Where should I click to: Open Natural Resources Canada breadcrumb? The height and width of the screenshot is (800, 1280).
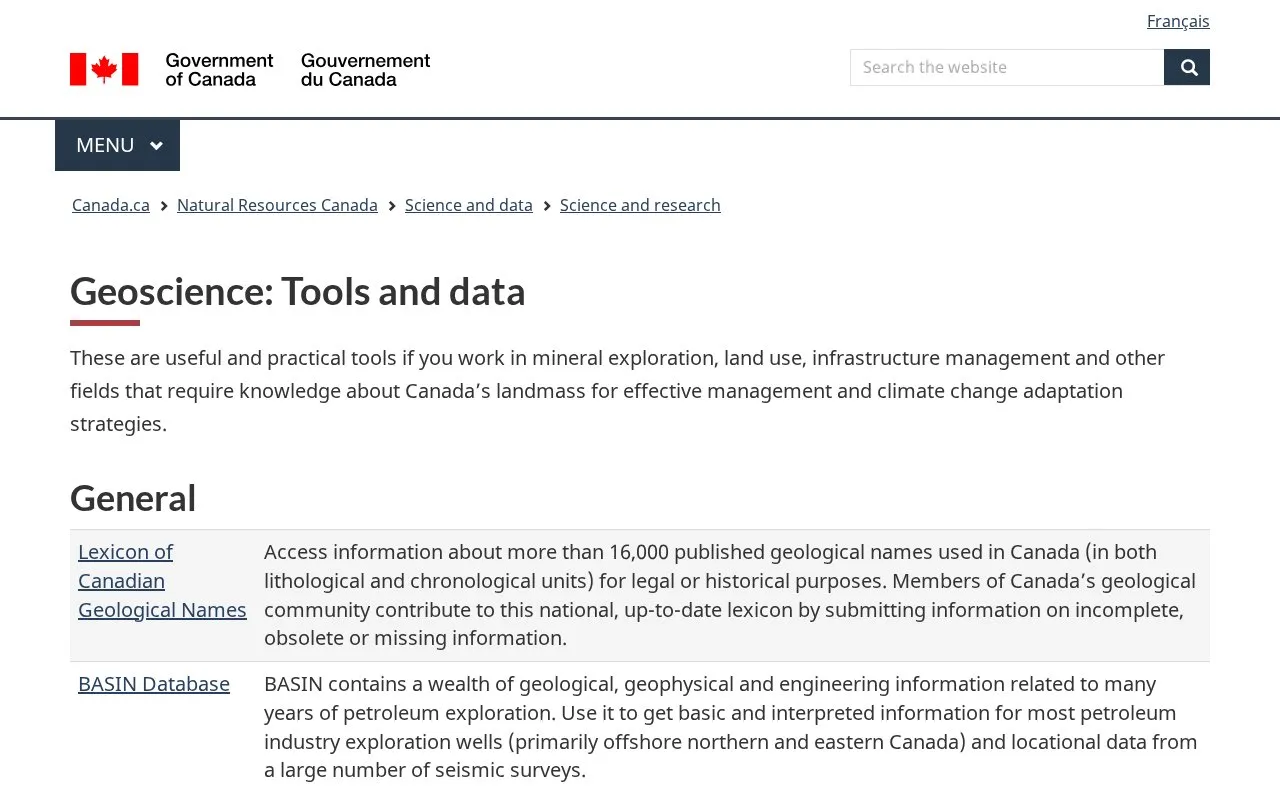(x=277, y=205)
